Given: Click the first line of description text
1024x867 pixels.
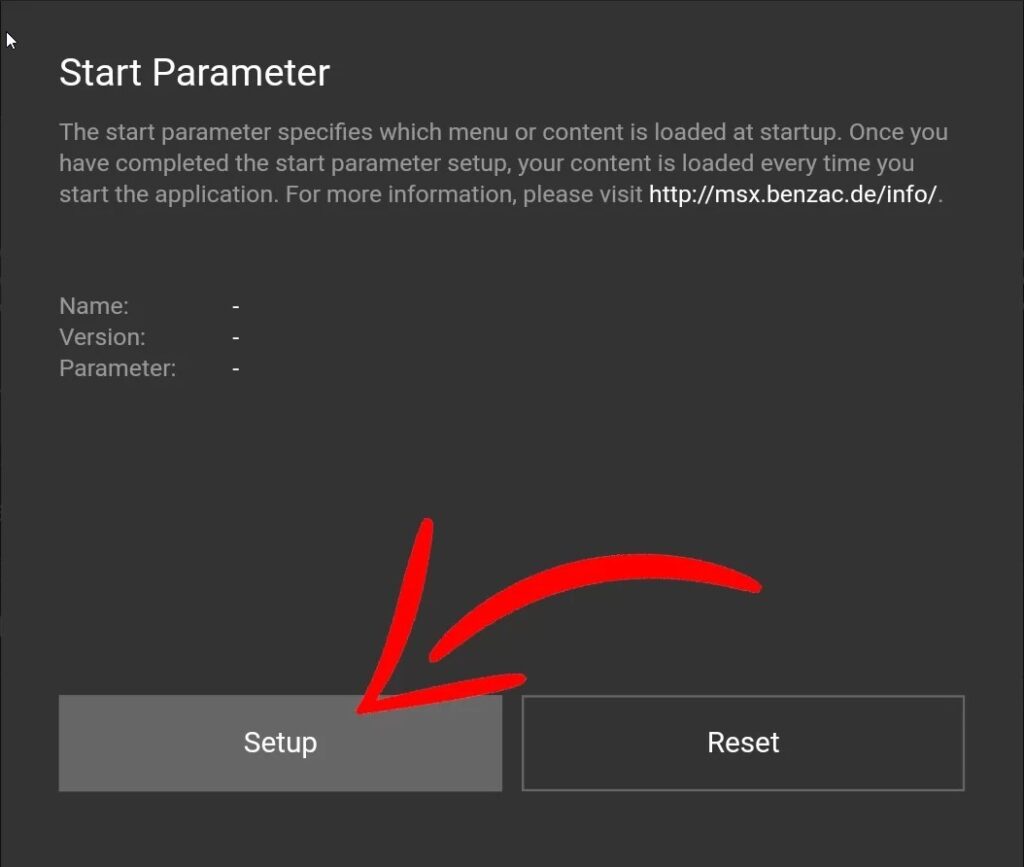Looking at the screenshot, I should pyautogui.click(x=503, y=132).
